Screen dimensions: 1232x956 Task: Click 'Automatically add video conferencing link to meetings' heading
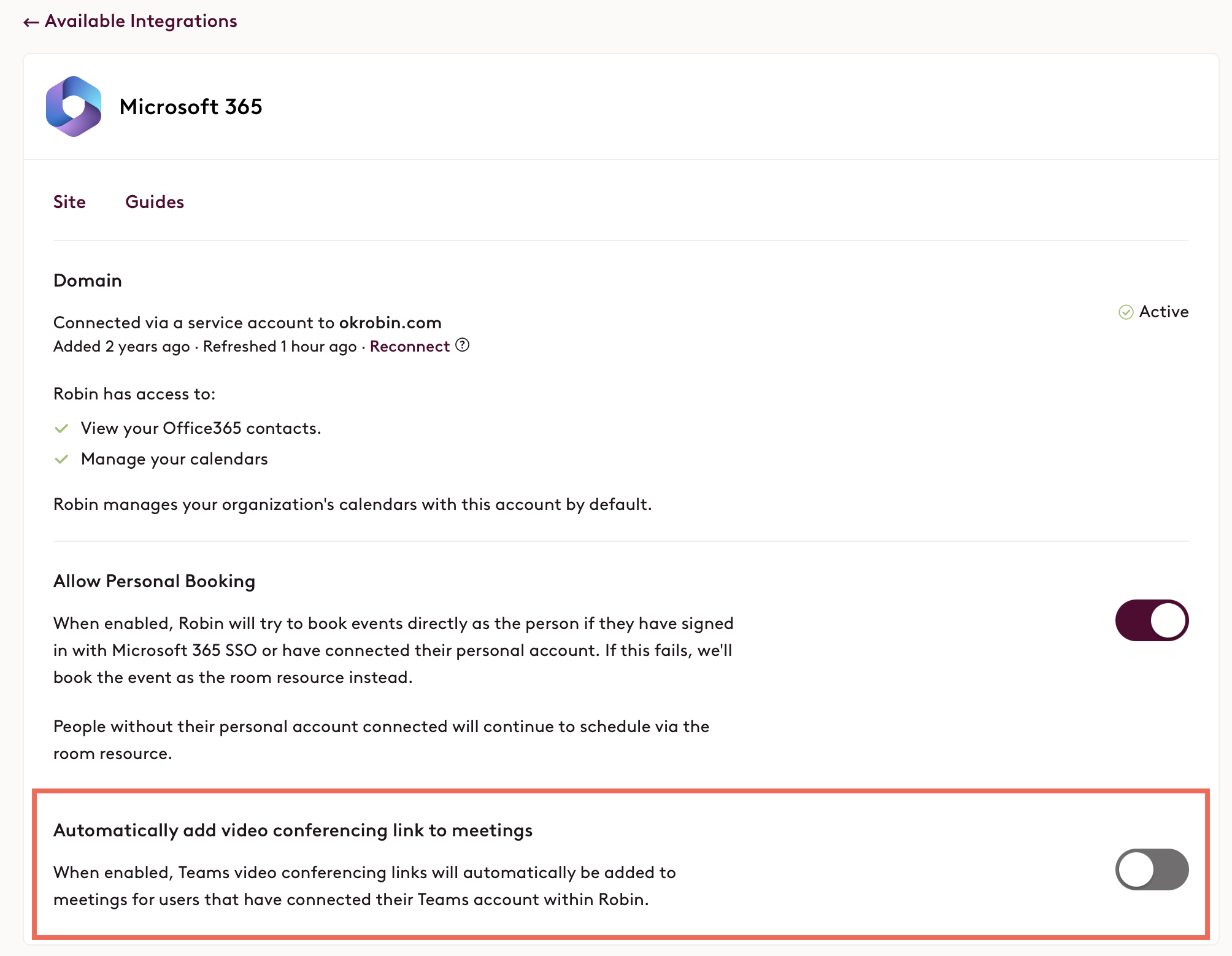click(x=293, y=830)
